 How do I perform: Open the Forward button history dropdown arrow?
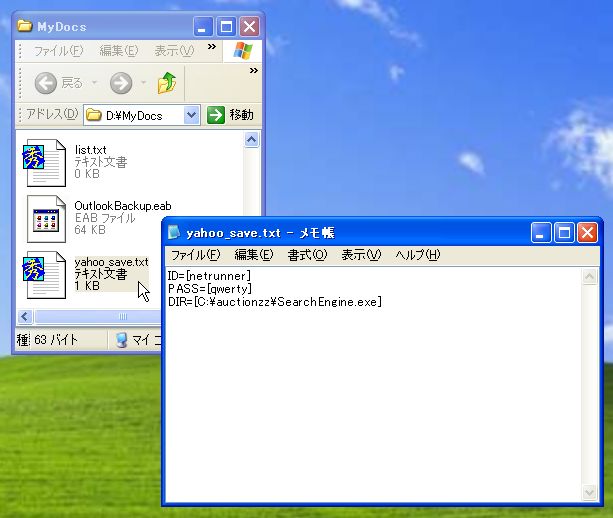[x=143, y=82]
